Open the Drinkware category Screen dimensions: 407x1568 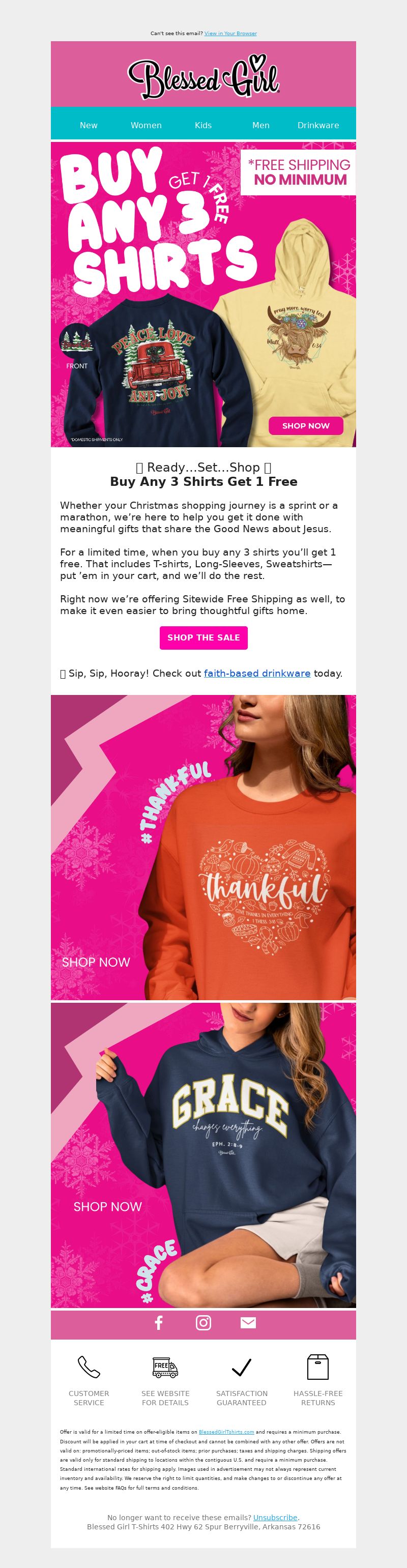pyautogui.click(x=318, y=125)
